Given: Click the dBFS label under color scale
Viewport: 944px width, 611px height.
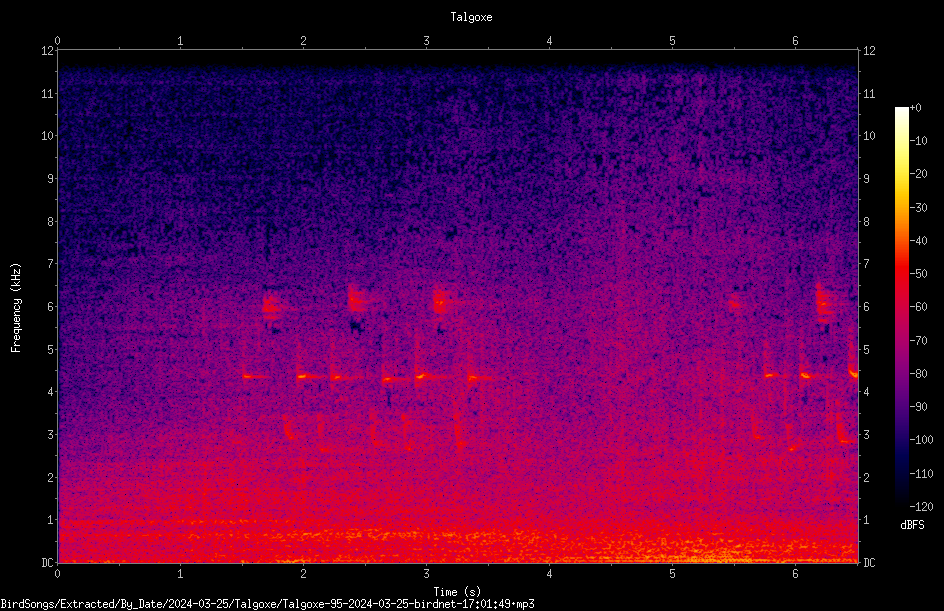Looking at the screenshot, I should click(912, 525).
